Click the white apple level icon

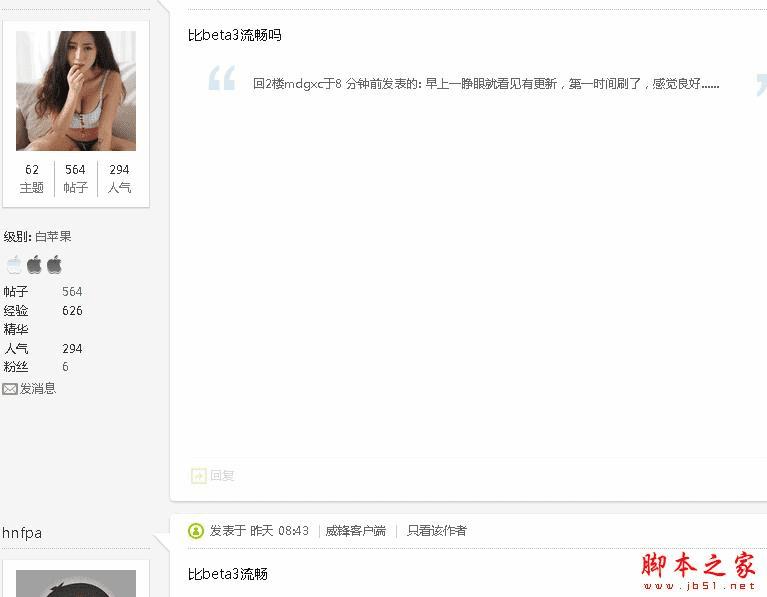14,265
